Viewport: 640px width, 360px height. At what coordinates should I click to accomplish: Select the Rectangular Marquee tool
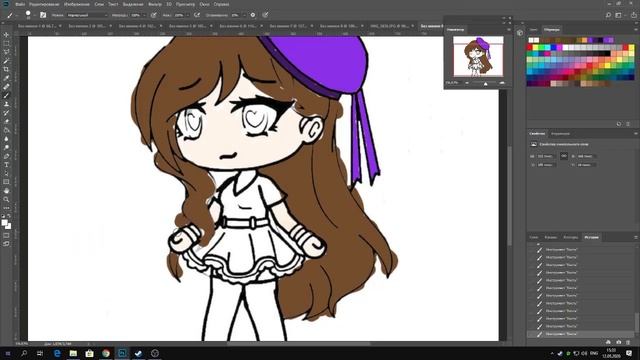point(6,43)
